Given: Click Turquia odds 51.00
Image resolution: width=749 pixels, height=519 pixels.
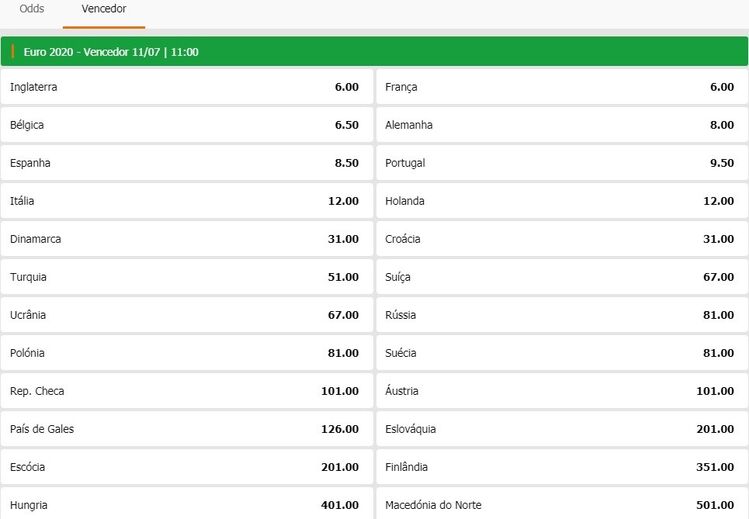Looking at the screenshot, I should click(186, 277).
